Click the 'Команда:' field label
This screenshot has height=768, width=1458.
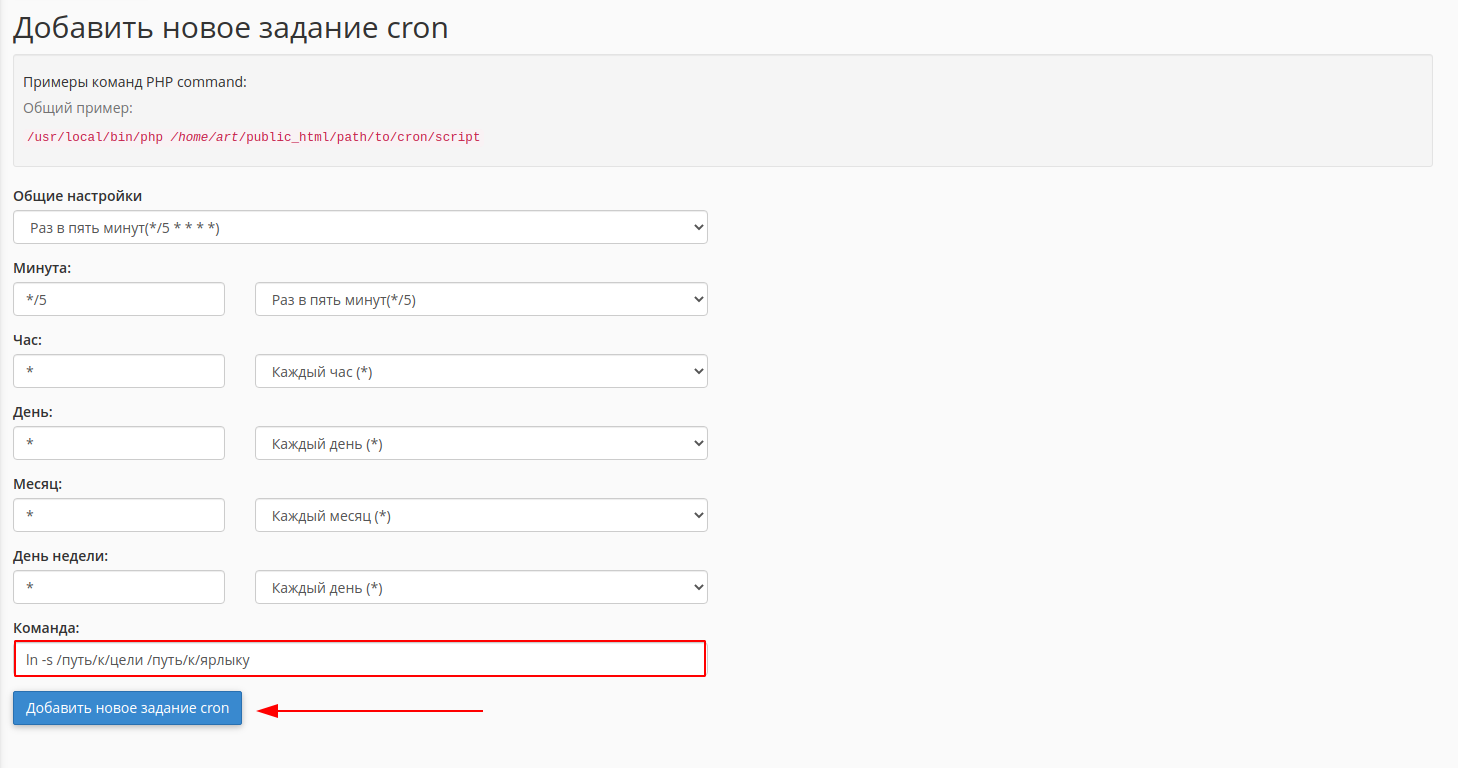(46, 628)
